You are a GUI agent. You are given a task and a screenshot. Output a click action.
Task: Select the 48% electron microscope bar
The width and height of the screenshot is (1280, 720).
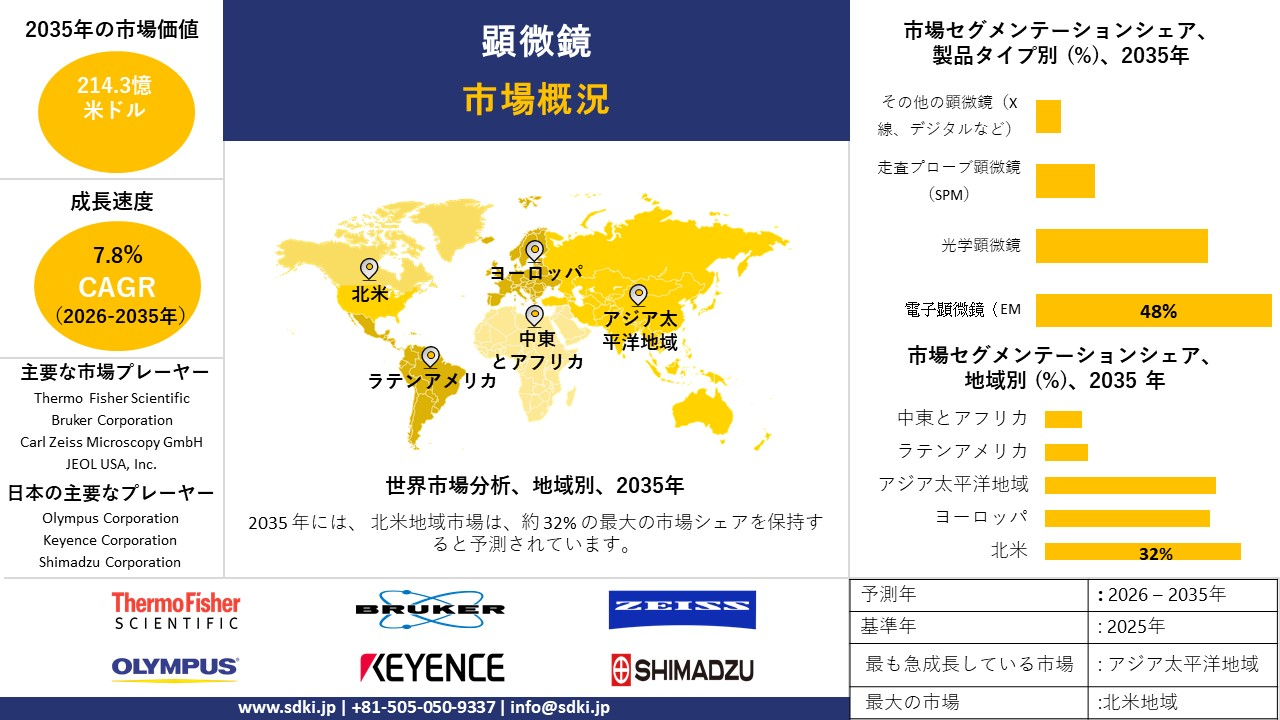[1153, 311]
